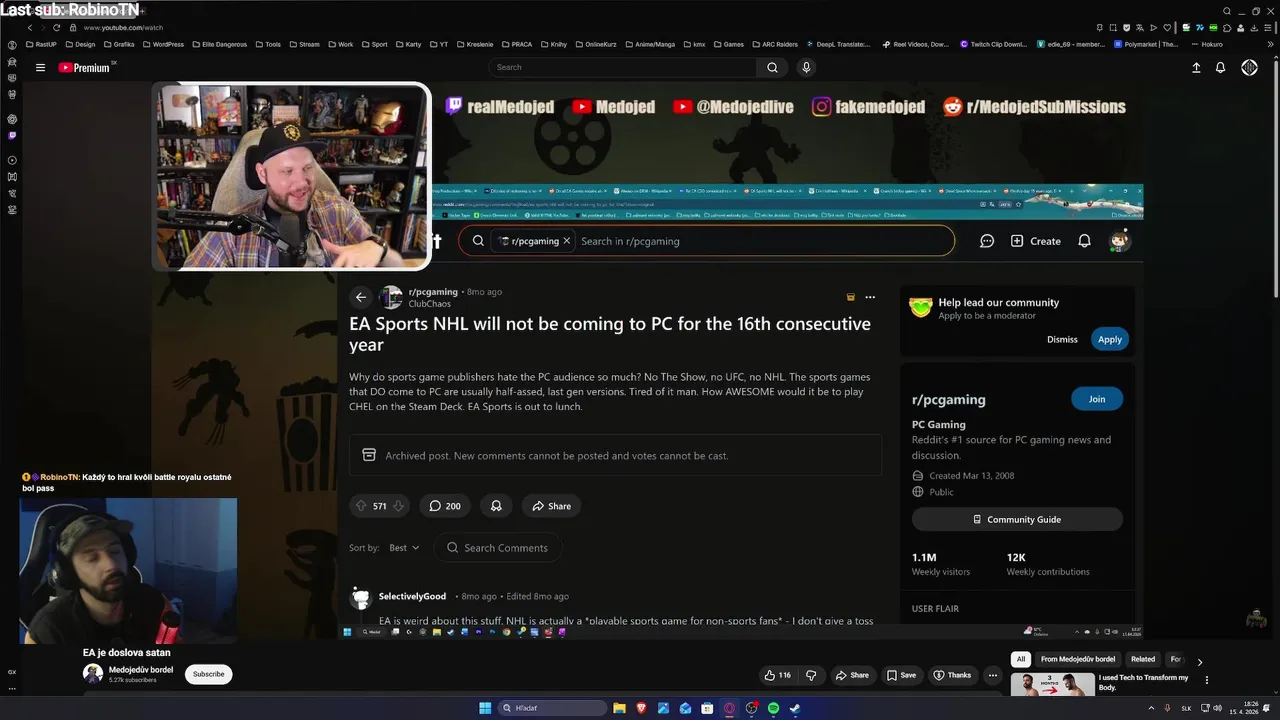Open the 'WordPress' bookmarks folder
This screenshot has height=720, width=1280.
coord(162,44)
